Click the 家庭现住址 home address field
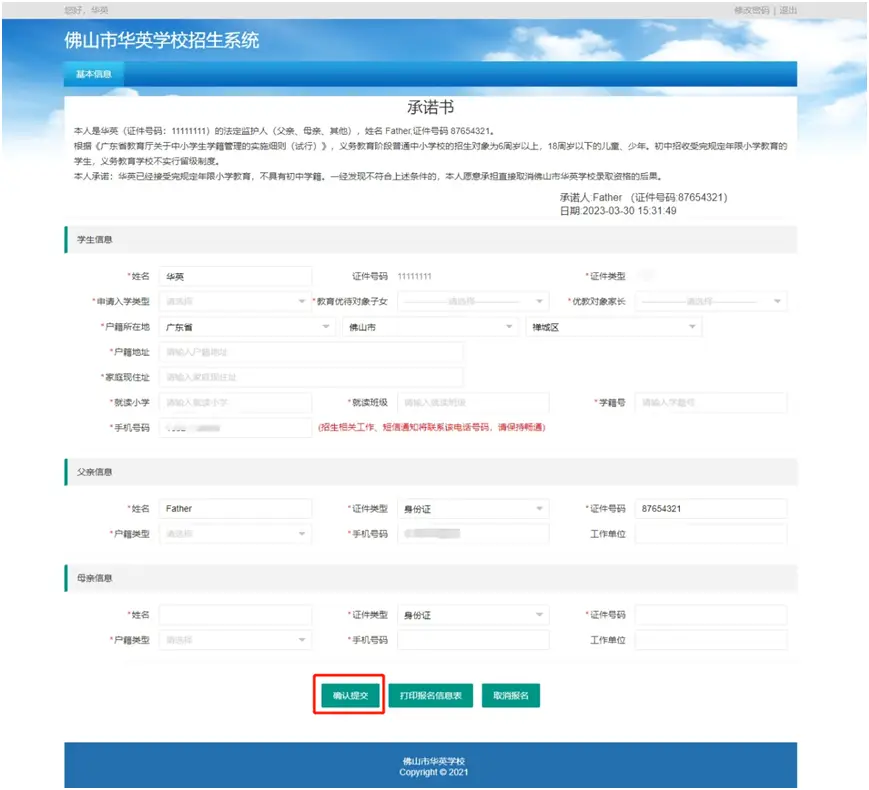869x790 pixels. click(x=310, y=377)
